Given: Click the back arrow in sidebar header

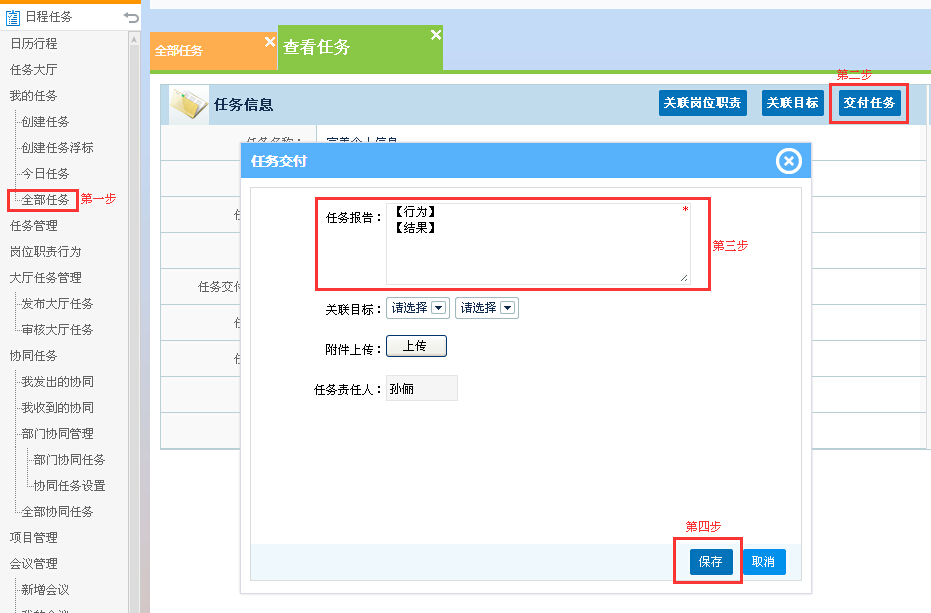Looking at the screenshot, I should coord(131,17).
